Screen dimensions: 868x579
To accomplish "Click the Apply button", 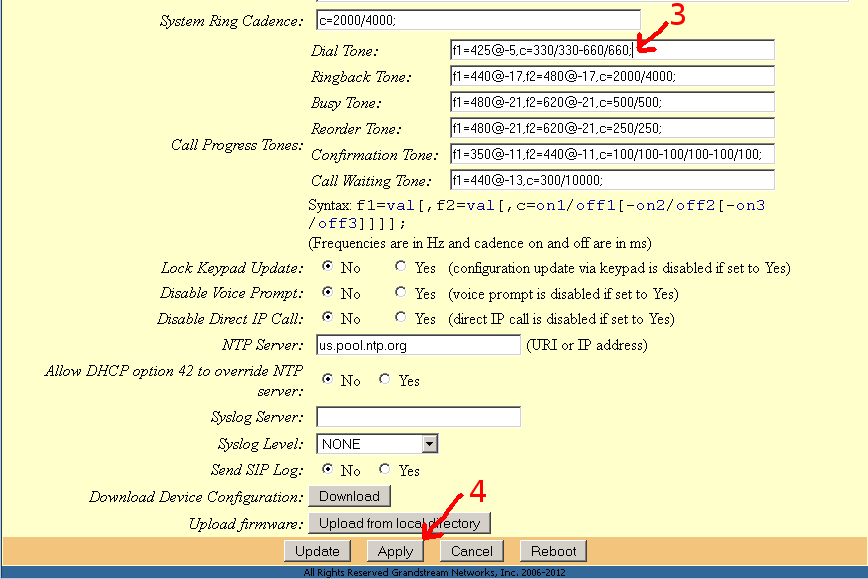I will pyautogui.click(x=395, y=551).
